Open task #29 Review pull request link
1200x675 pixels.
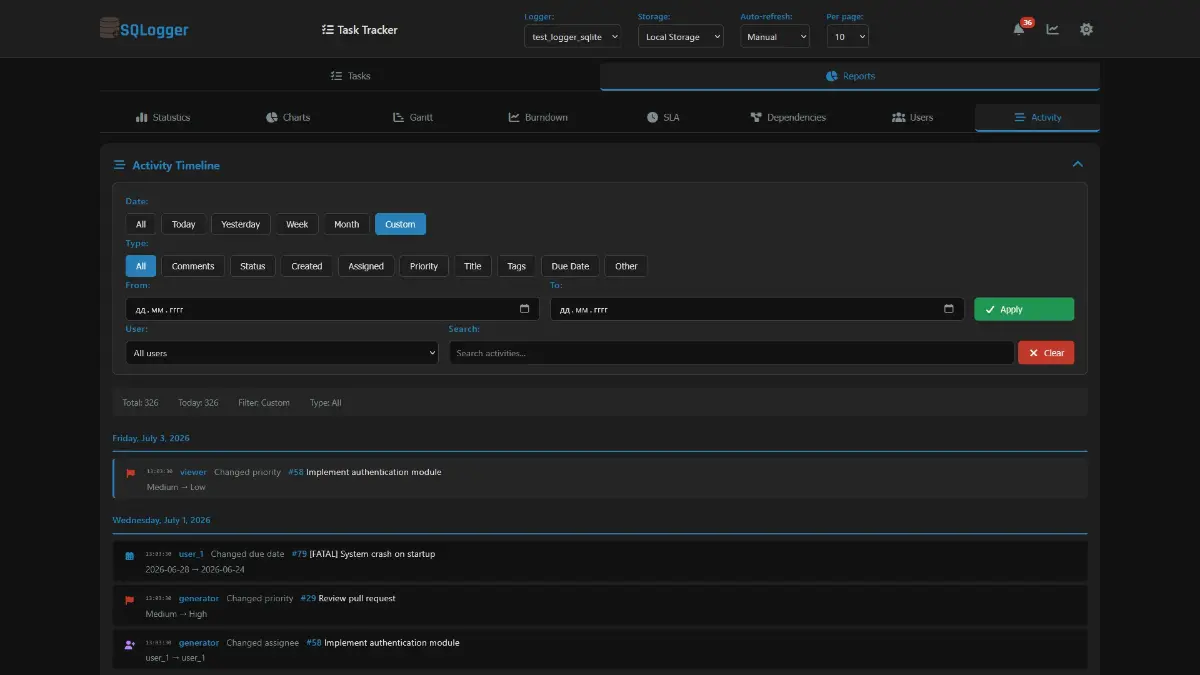point(308,598)
